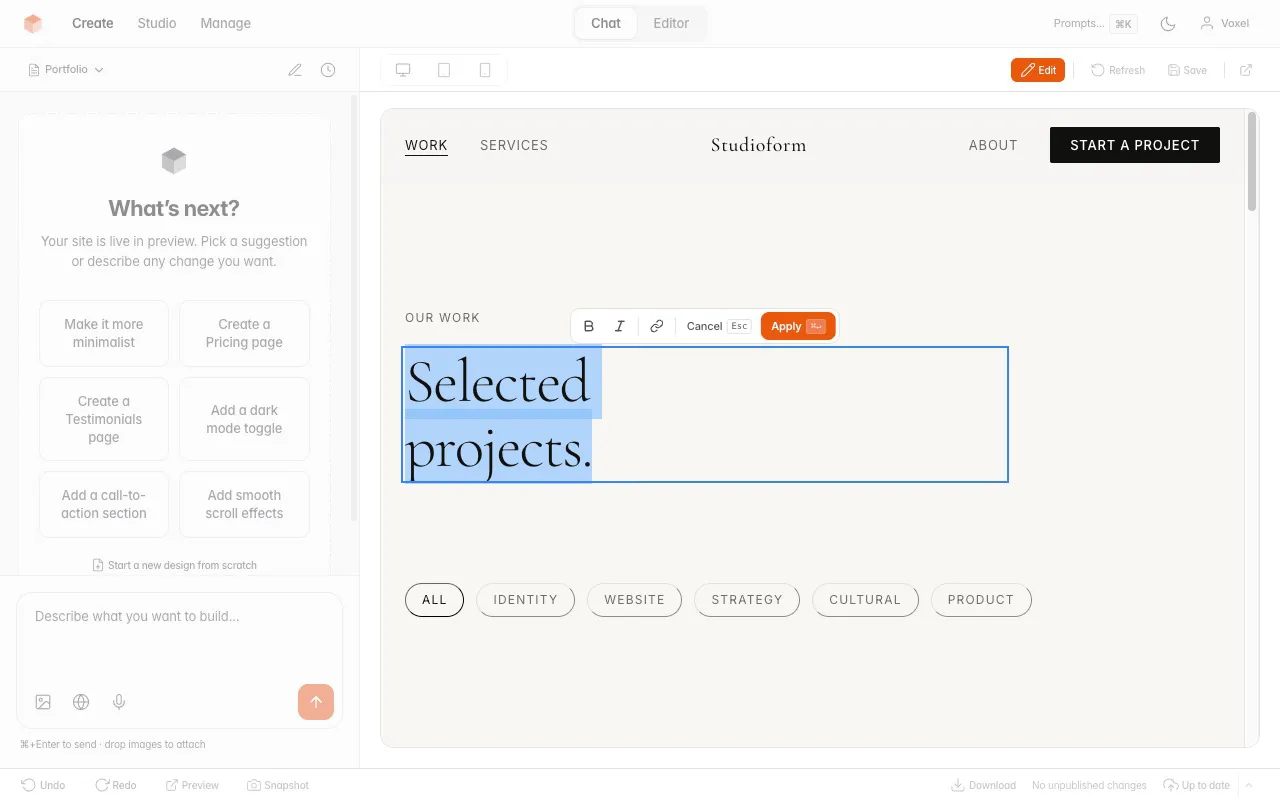This screenshot has width=1280, height=800.
Task: Expand the chevron next to Up to date
Action: coord(1248,785)
